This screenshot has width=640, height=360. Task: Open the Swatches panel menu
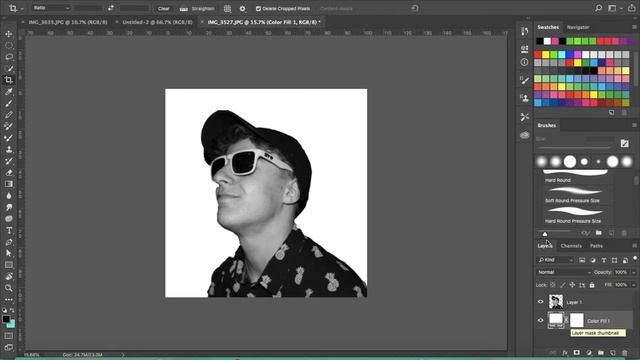634,27
